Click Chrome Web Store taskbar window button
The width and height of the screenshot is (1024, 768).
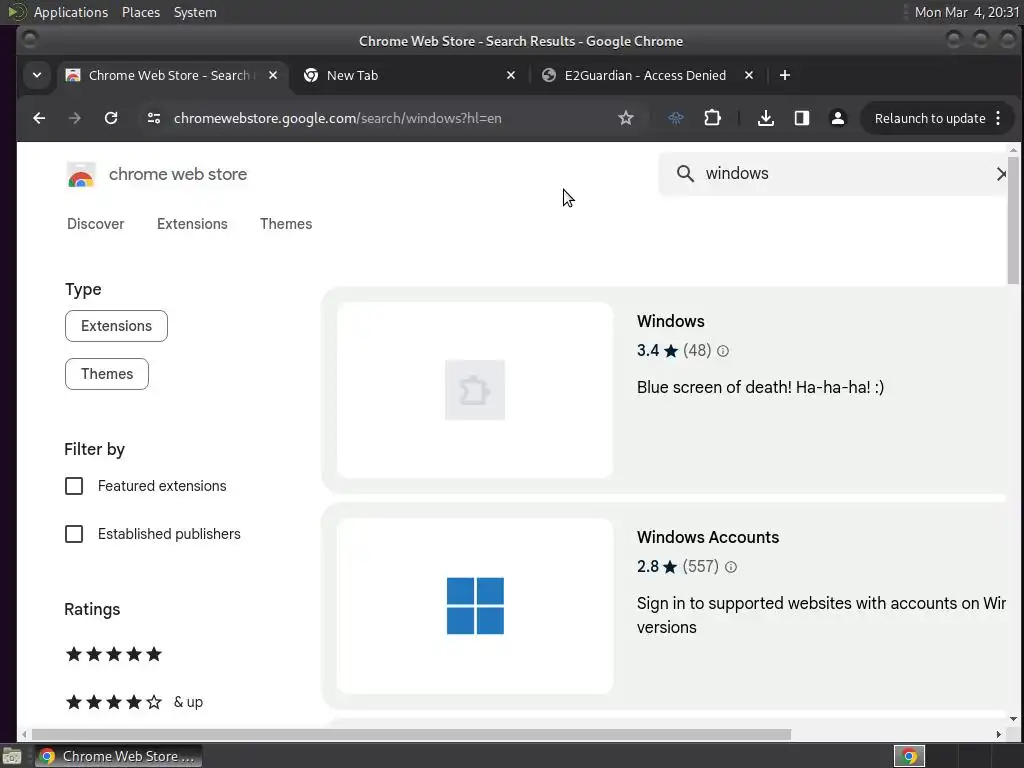119,756
